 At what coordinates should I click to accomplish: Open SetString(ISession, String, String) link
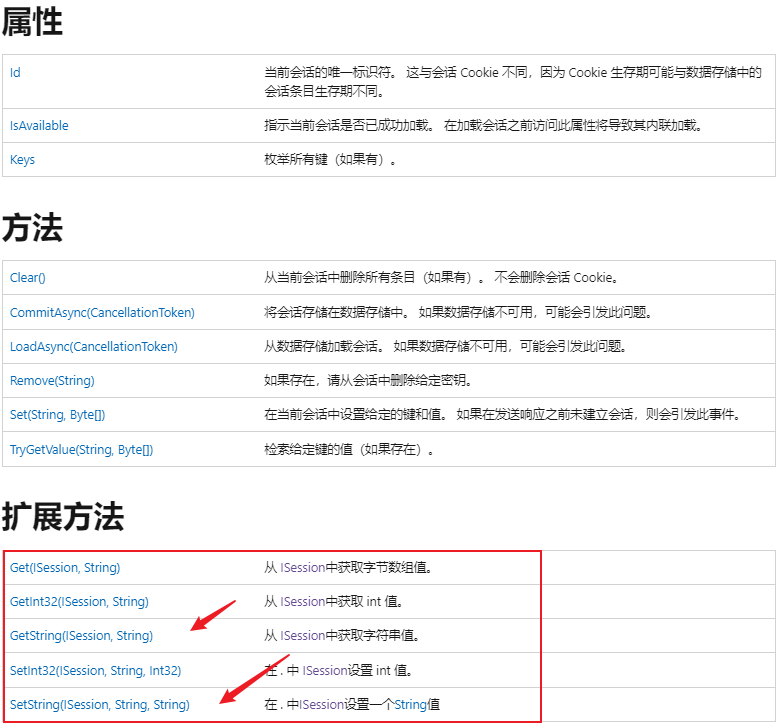[100, 705]
